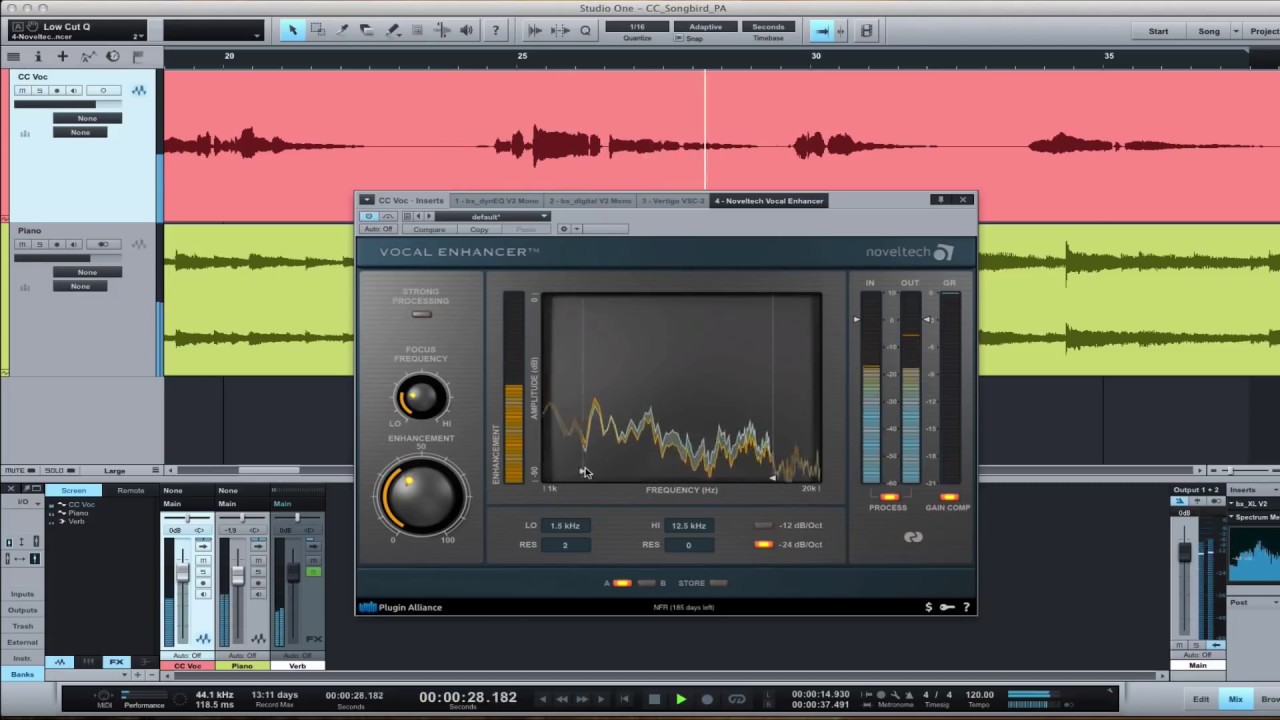This screenshot has height=720, width=1280.
Task: Select the Listen speaker tool
Action: coord(466,31)
